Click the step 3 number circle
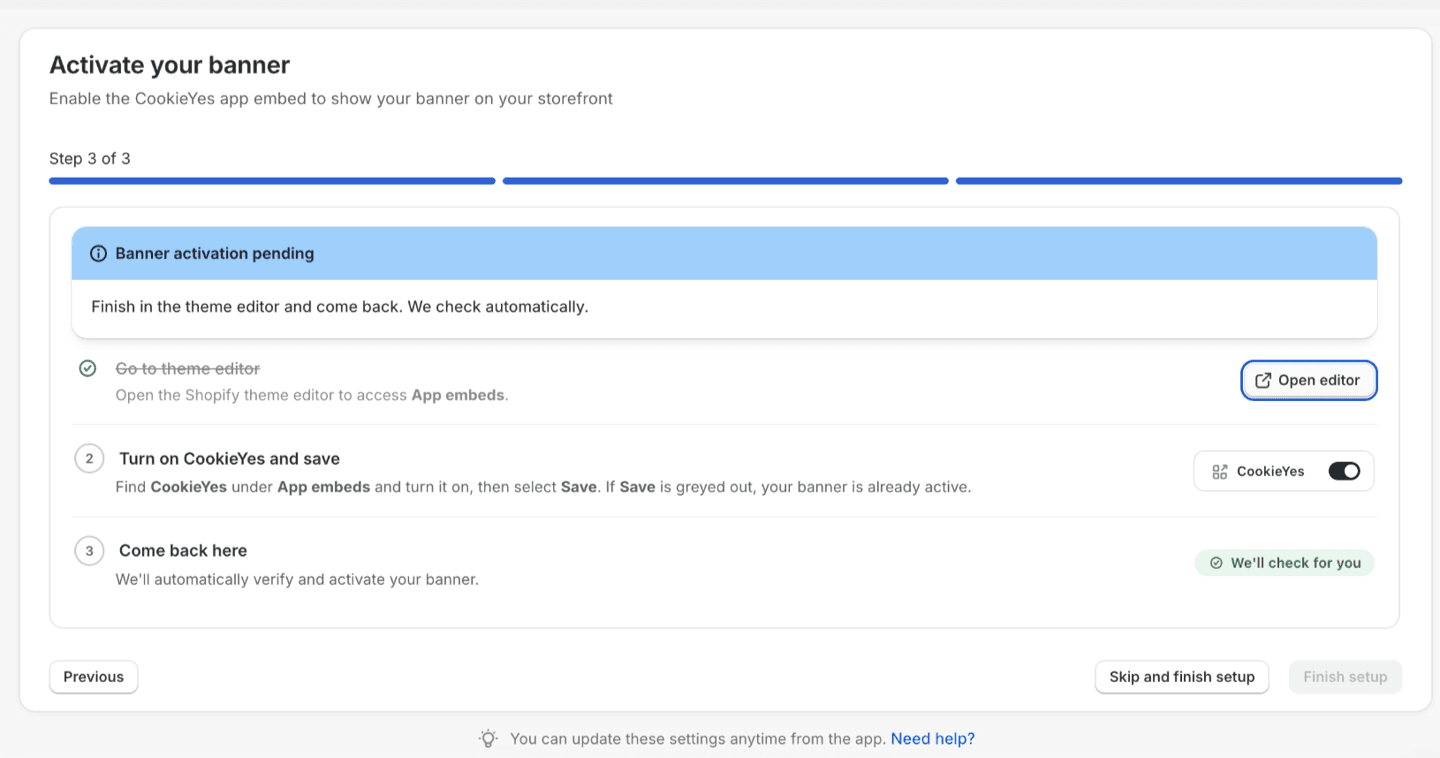The width and height of the screenshot is (1440, 758). pos(89,551)
